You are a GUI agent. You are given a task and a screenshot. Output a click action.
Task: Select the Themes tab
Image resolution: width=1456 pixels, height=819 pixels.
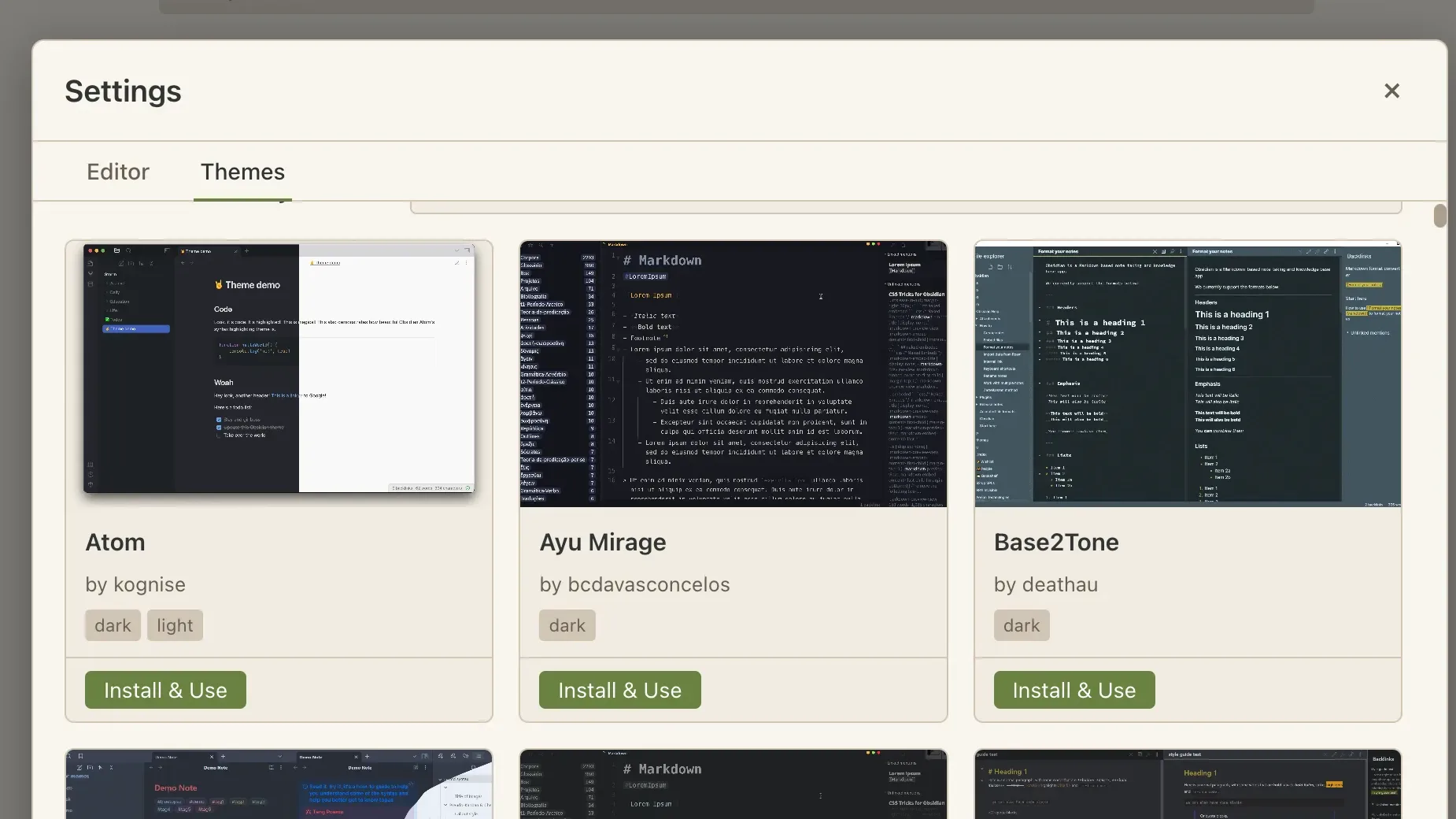pos(242,172)
